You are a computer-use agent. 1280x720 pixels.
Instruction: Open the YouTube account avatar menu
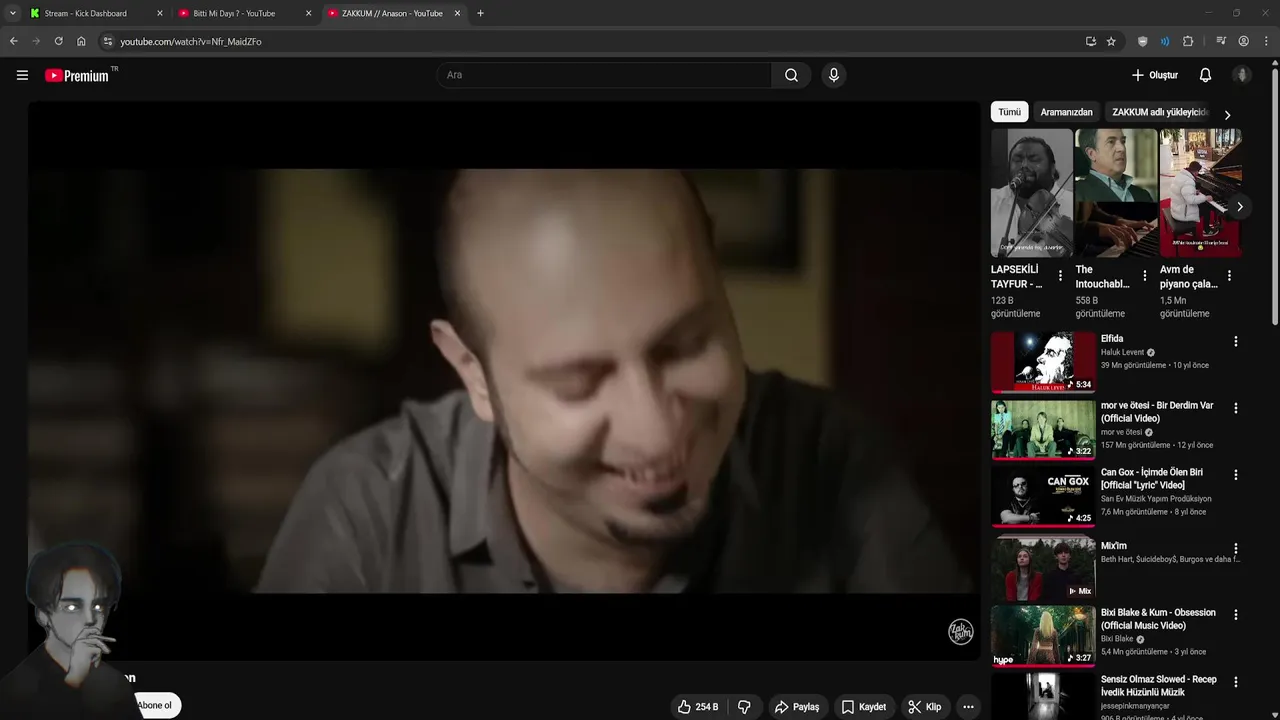click(x=1242, y=75)
